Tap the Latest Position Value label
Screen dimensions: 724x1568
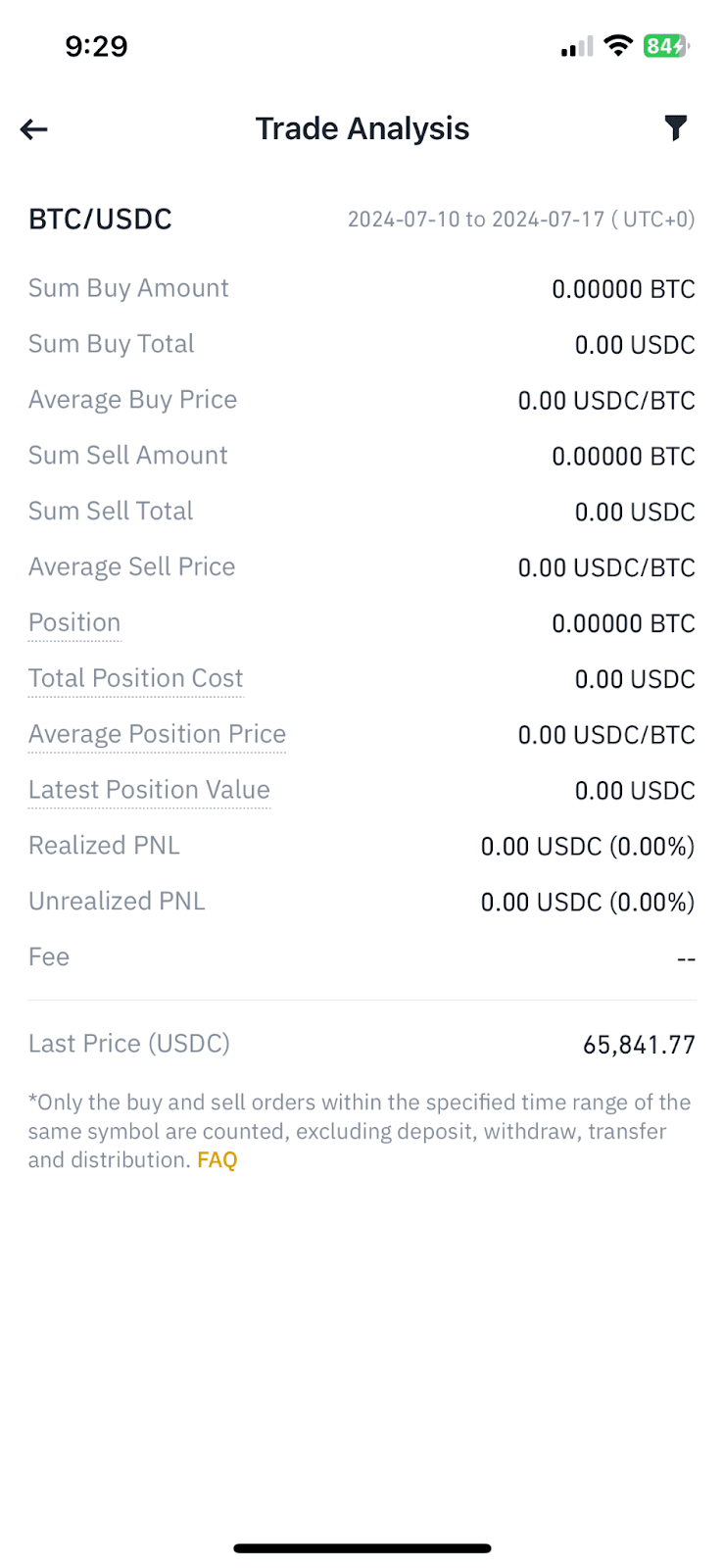point(149,791)
